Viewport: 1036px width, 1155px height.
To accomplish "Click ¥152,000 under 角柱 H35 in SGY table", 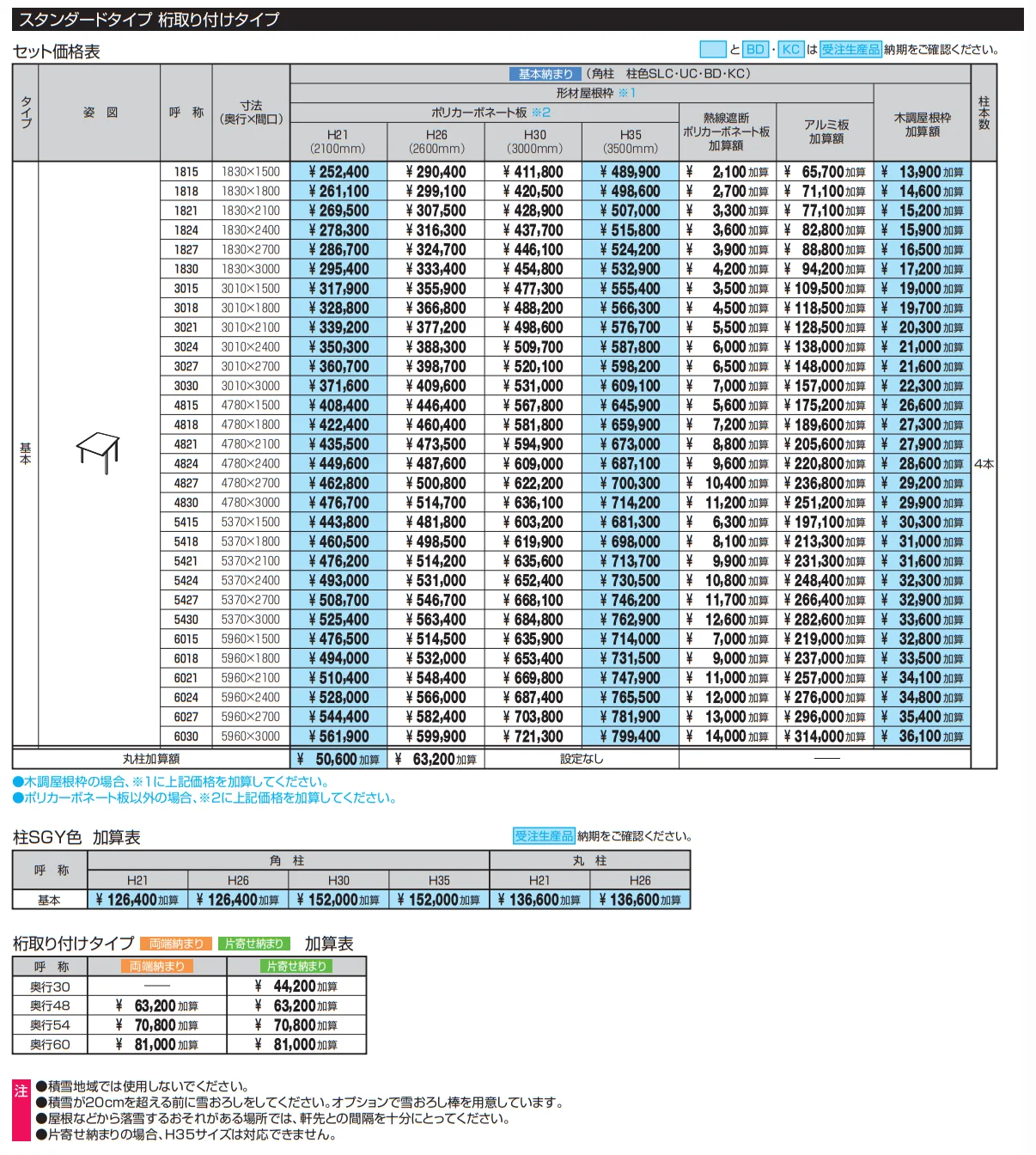I will [439, 900].
